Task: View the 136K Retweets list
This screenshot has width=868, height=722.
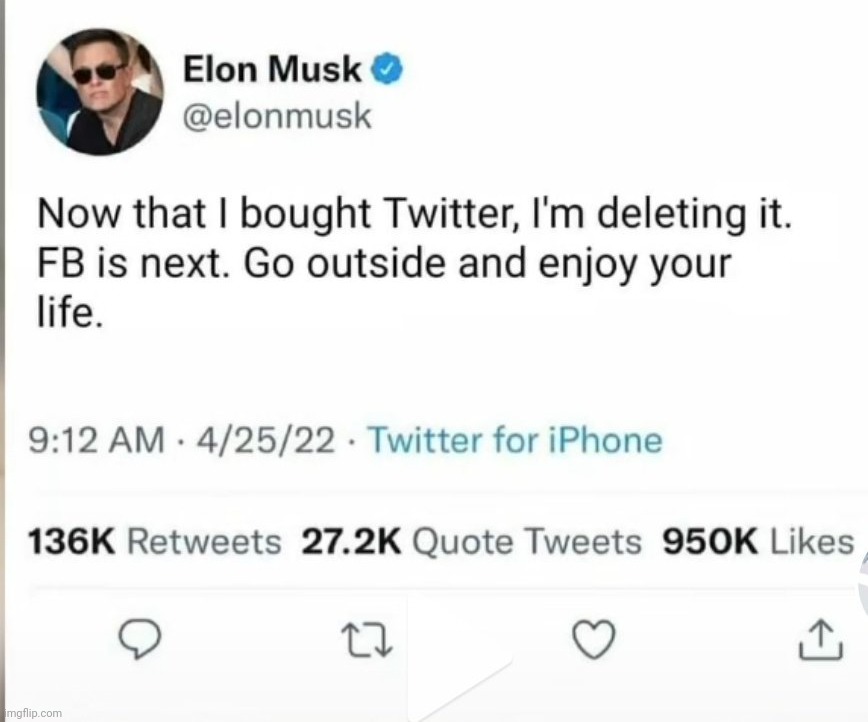Action: 155,542
